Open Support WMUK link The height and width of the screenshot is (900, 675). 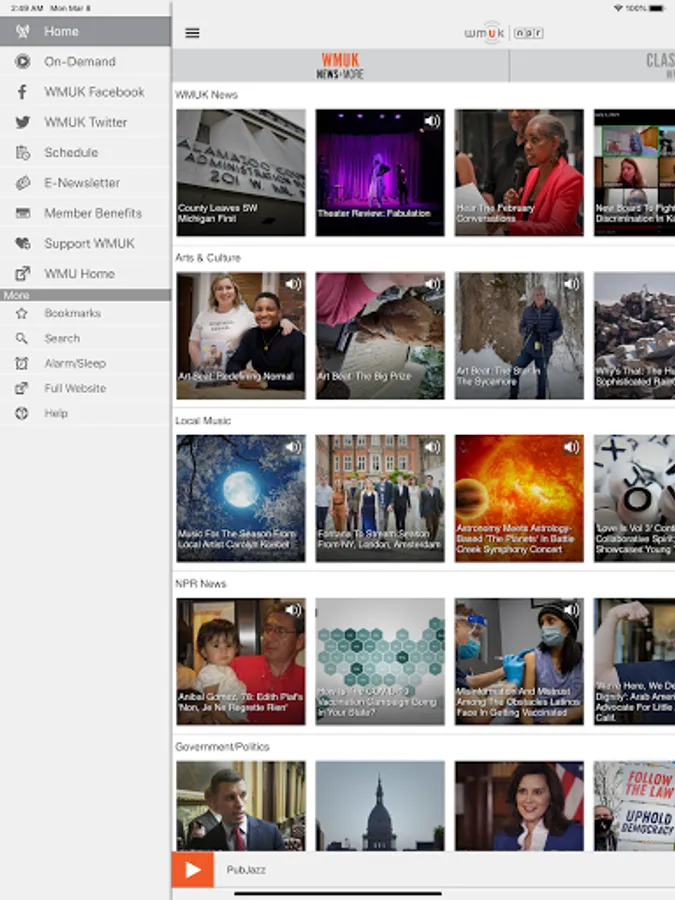pyautogui.click(x=86, y=243)
